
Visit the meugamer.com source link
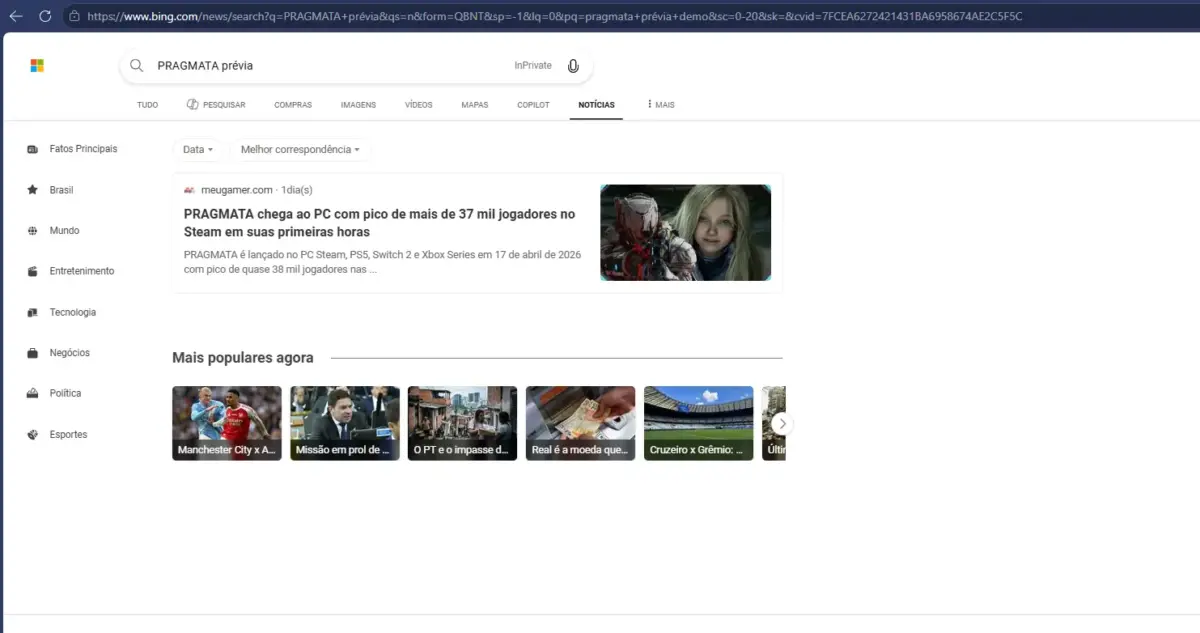pyautogui.click(x=237, y=190)
